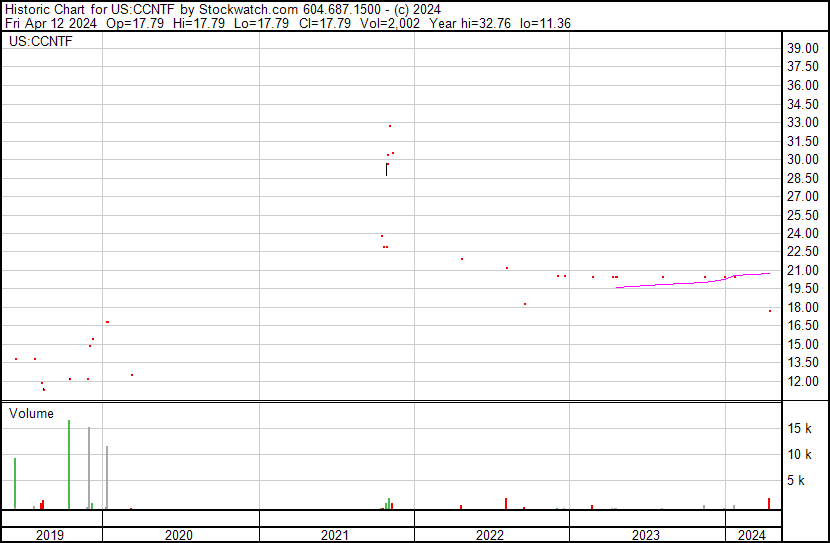The image size is (830, 543).
Task: Click the tallest green volume bar in 2019
Action: 69,465
